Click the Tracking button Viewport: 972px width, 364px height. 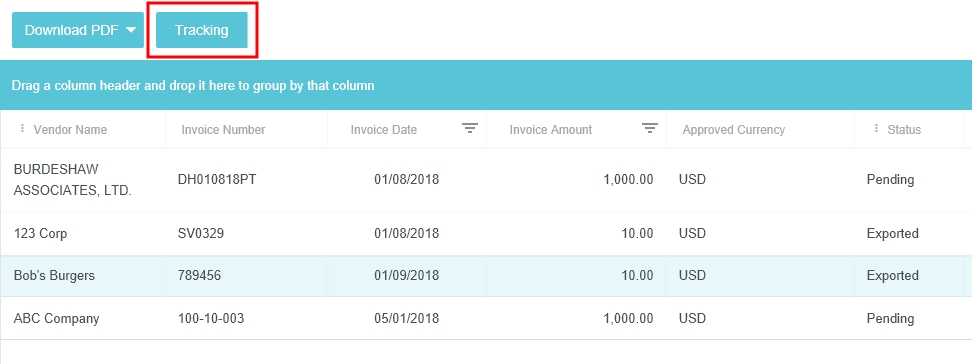[201, 30]
